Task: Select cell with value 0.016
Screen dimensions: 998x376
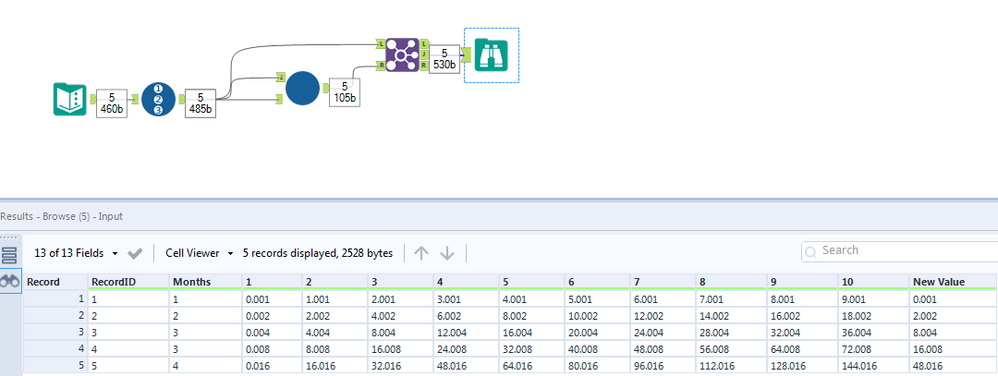Action: pos(272,366)
